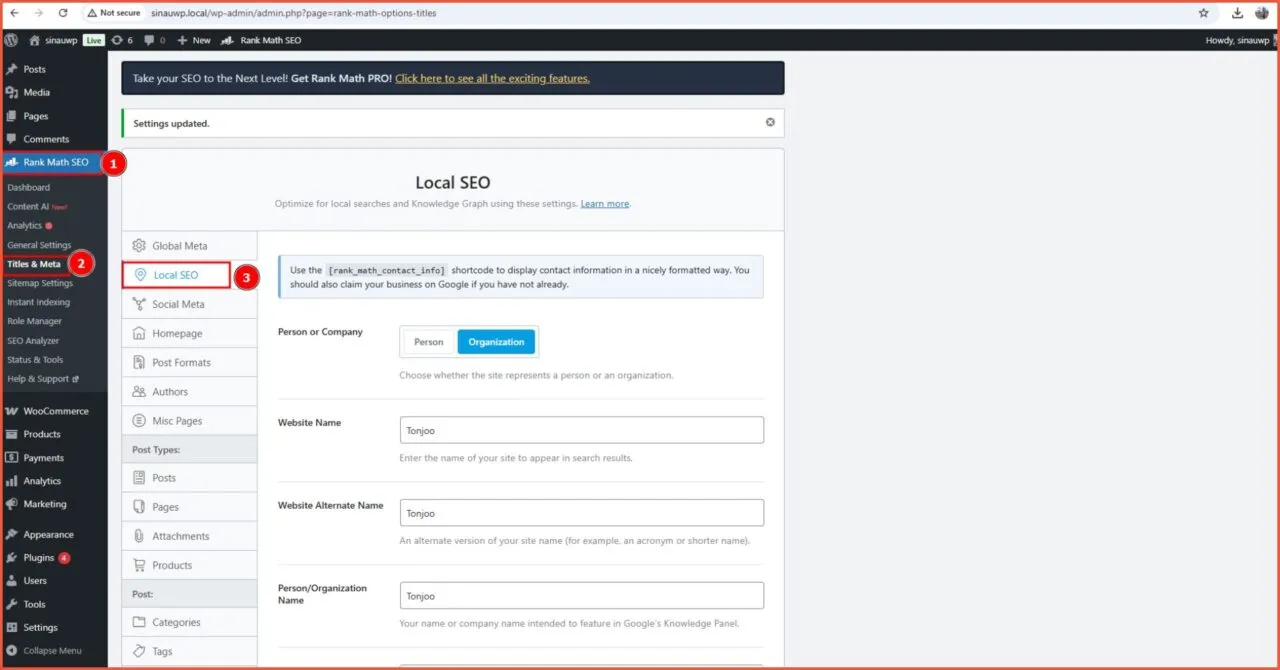Click the Website Name input field

coord(581,430)
